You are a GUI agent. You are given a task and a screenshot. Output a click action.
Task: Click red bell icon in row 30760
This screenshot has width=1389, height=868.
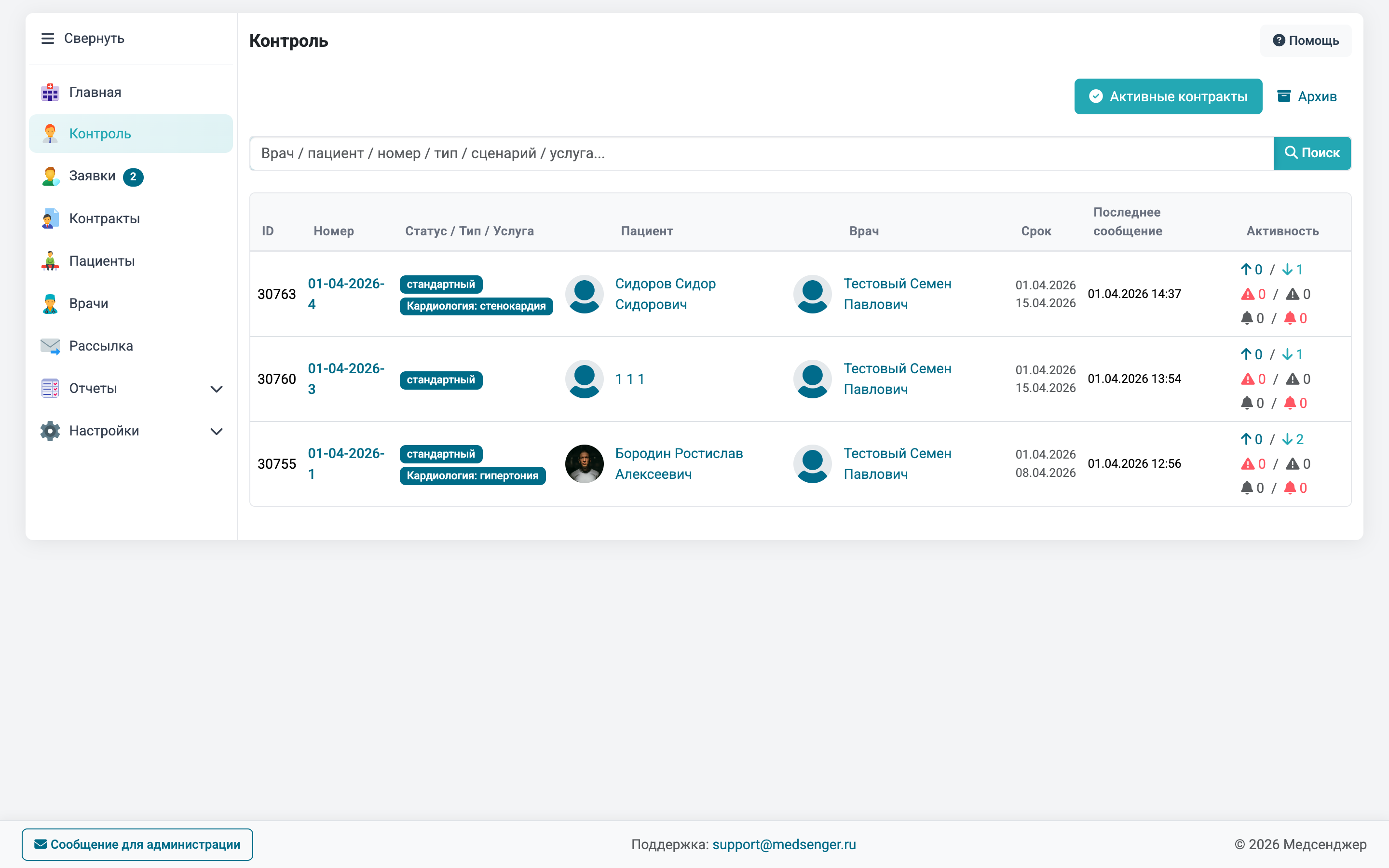(1290, 403)
